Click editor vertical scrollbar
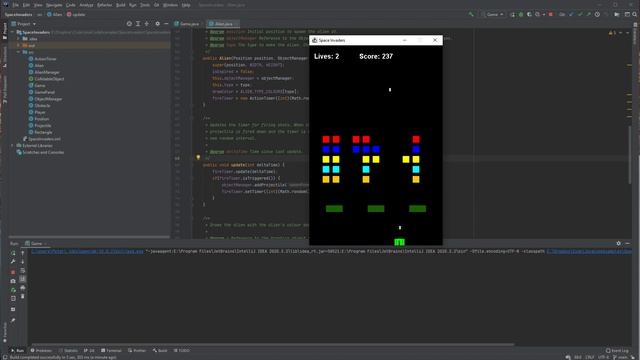The height and width of the screenshot is (360, 640). [x=630, y=155]
